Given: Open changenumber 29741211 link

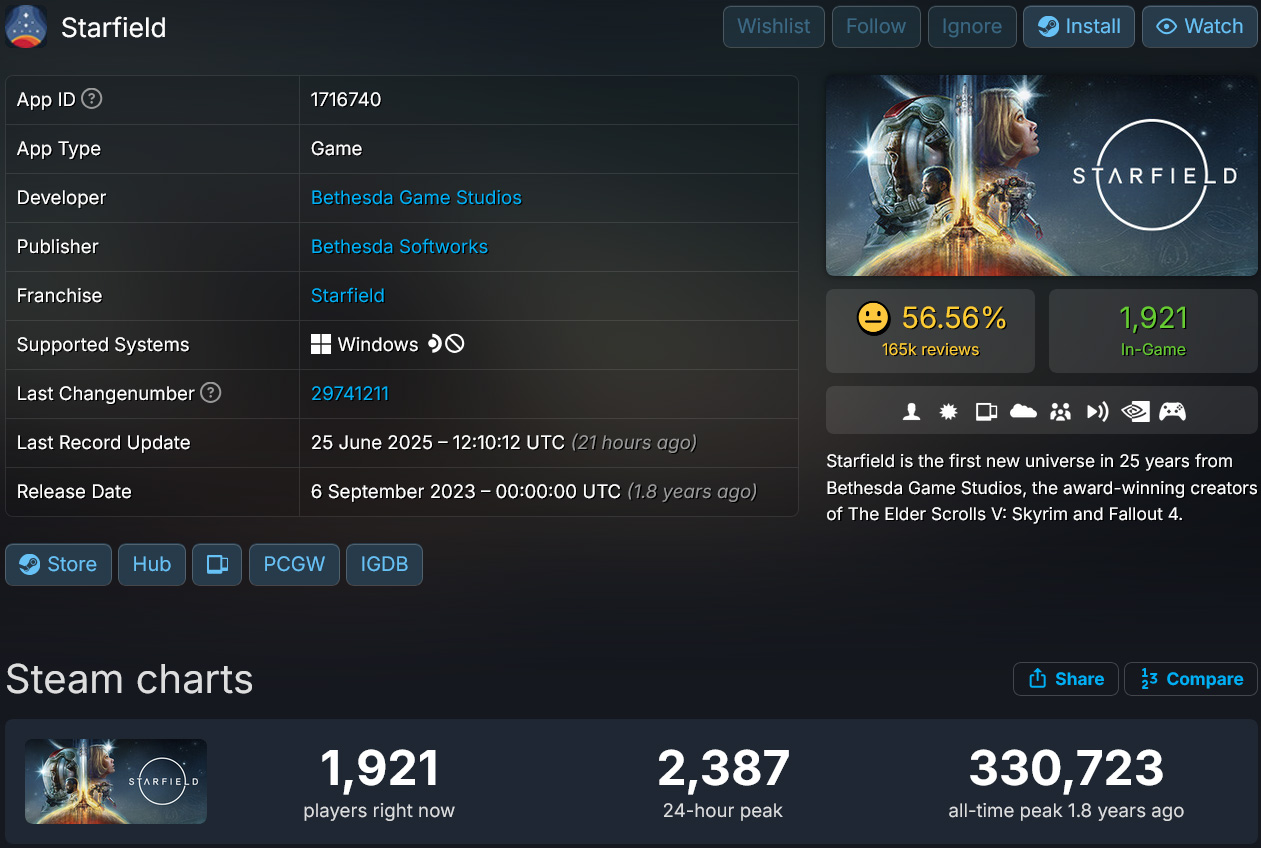Looking at the screenshot, I should (349, 394).
